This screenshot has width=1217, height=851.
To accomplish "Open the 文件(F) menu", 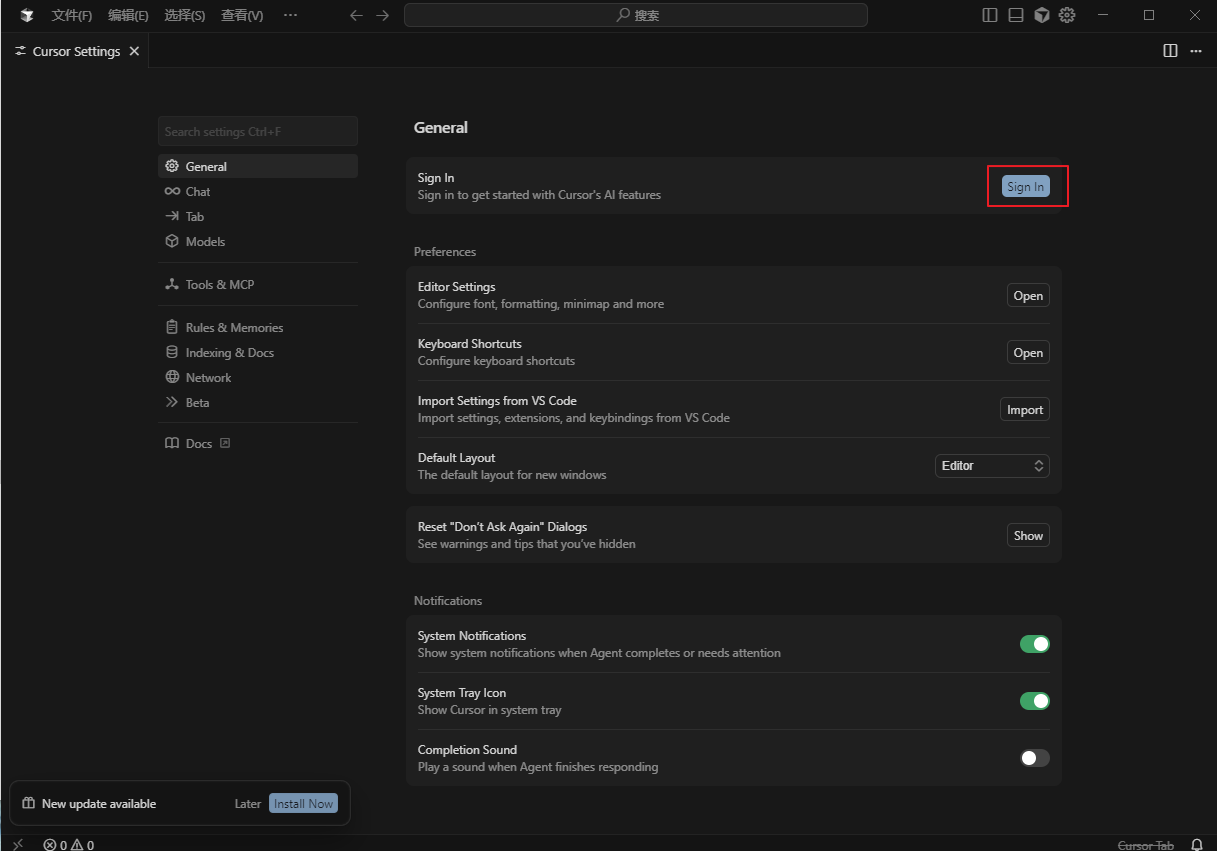I will (x=72, y=15).
